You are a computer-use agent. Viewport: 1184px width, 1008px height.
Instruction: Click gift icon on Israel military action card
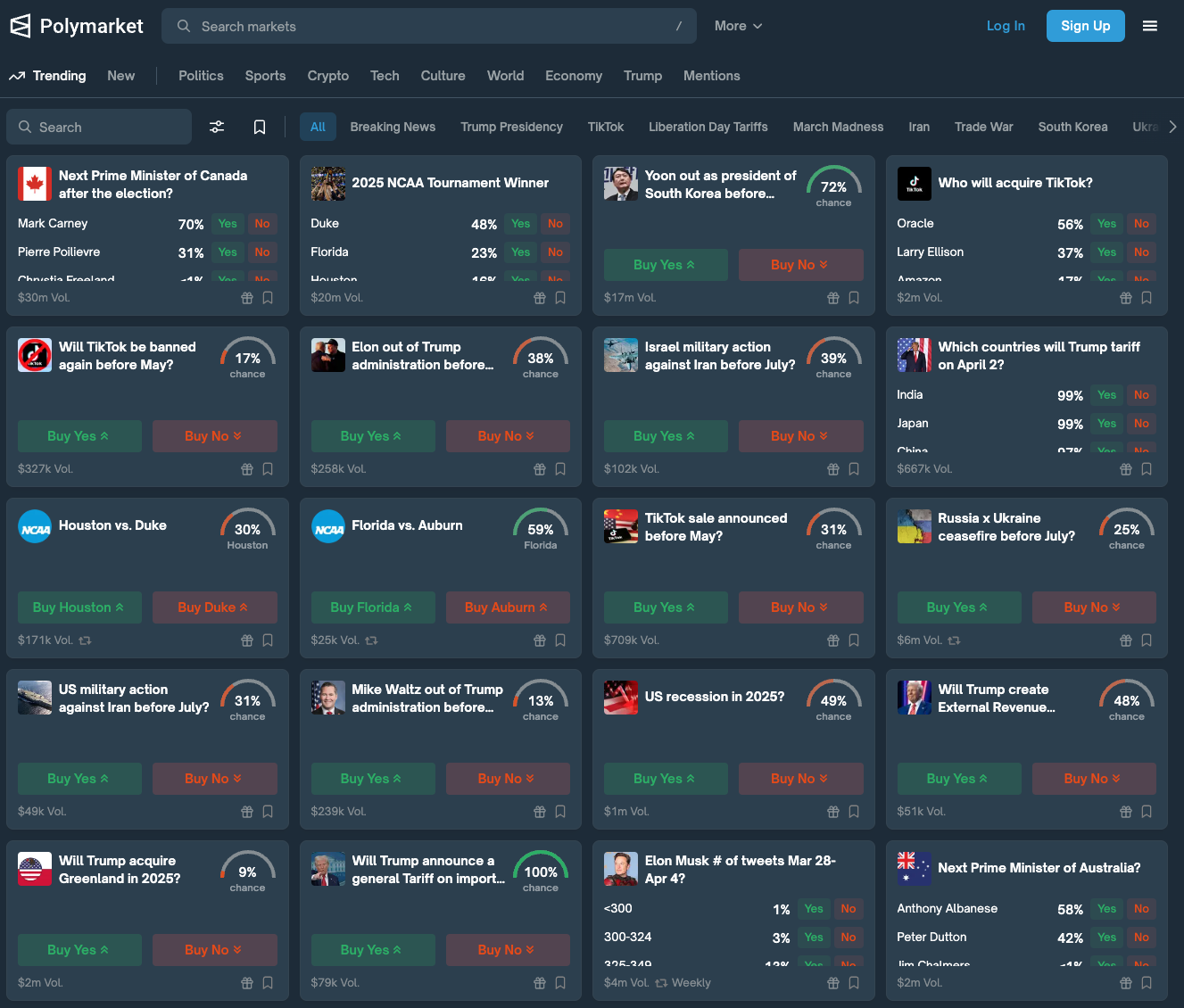point(833,469)
